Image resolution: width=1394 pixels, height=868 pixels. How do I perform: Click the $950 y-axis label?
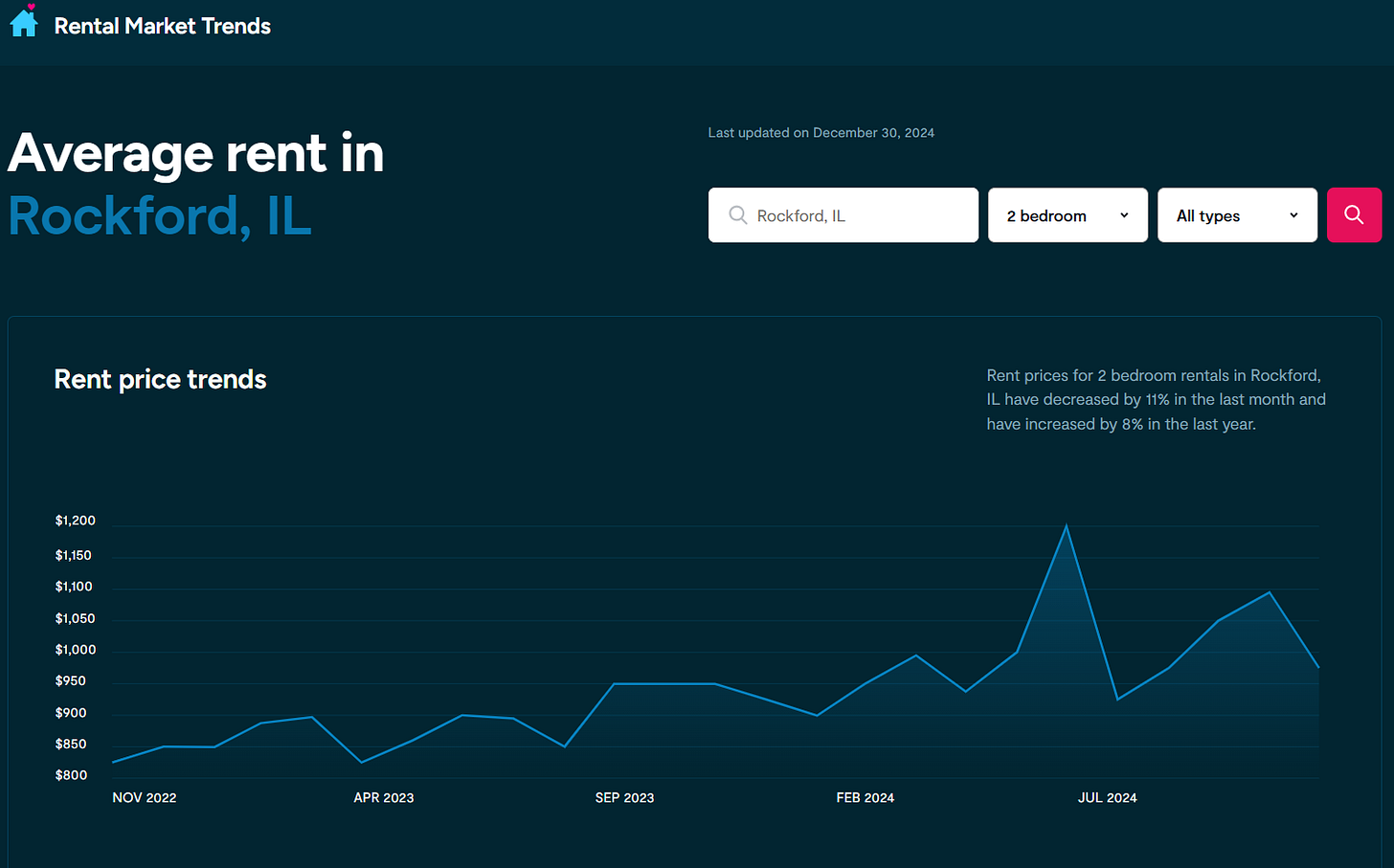click(x=71, y=681)
